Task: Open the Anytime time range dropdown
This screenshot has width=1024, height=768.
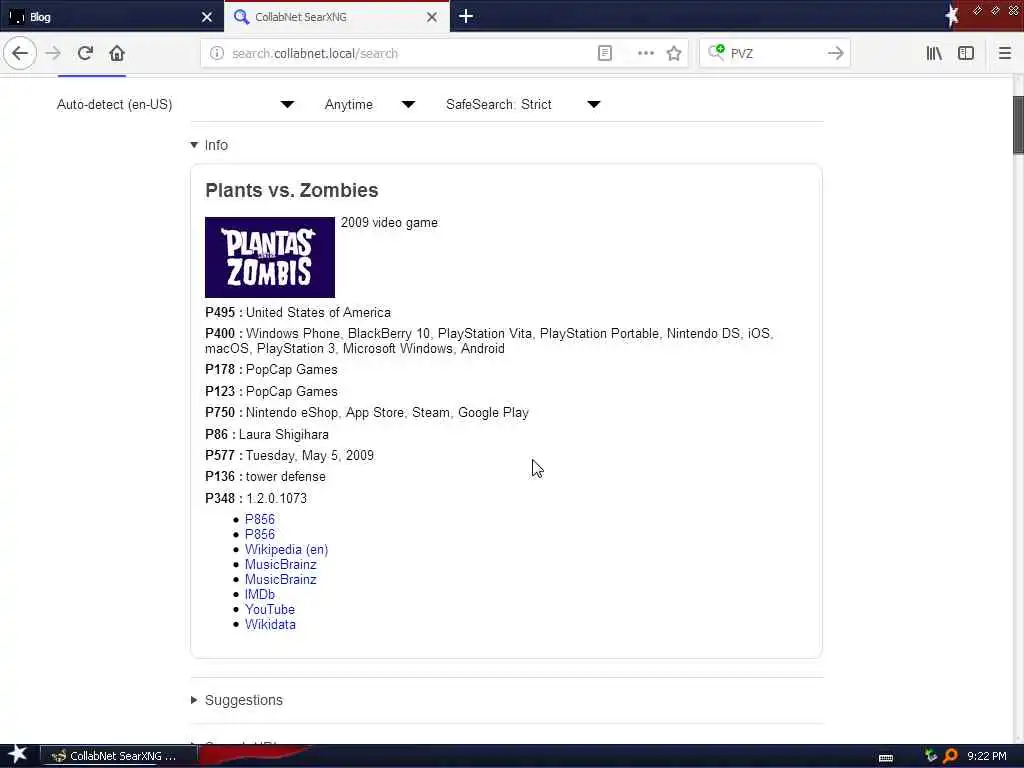Action: click(370, 104)
